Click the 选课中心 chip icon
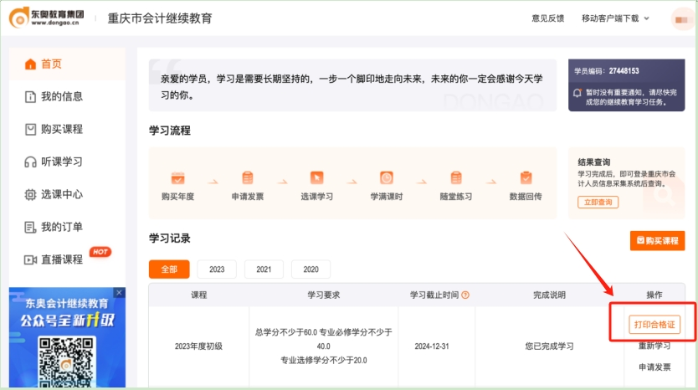Screen dimensions: 698x390 pos(30,195)
